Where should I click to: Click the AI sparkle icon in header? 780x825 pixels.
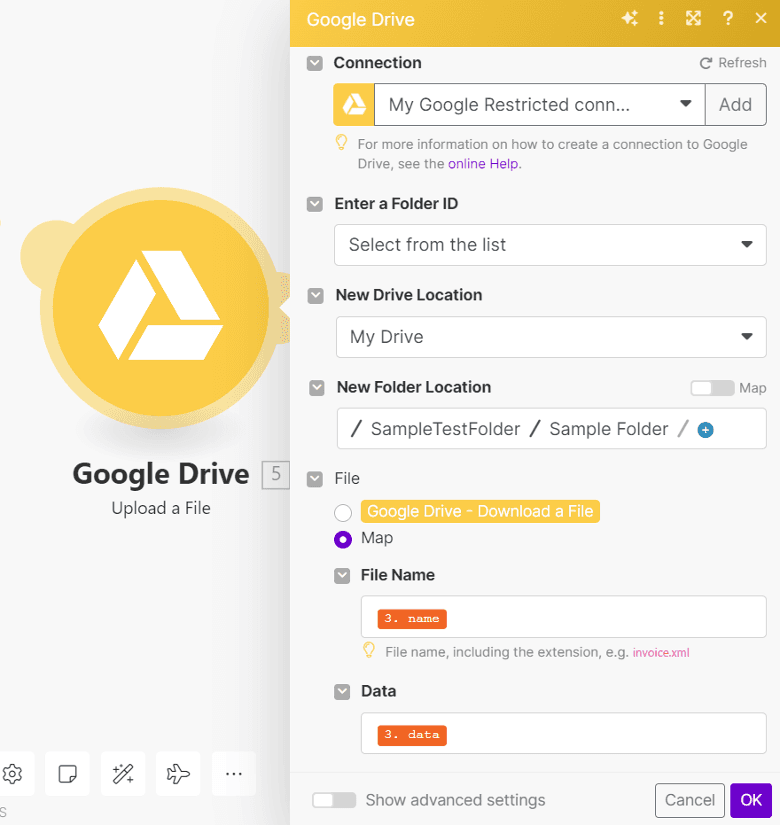(x=629, y=19)
